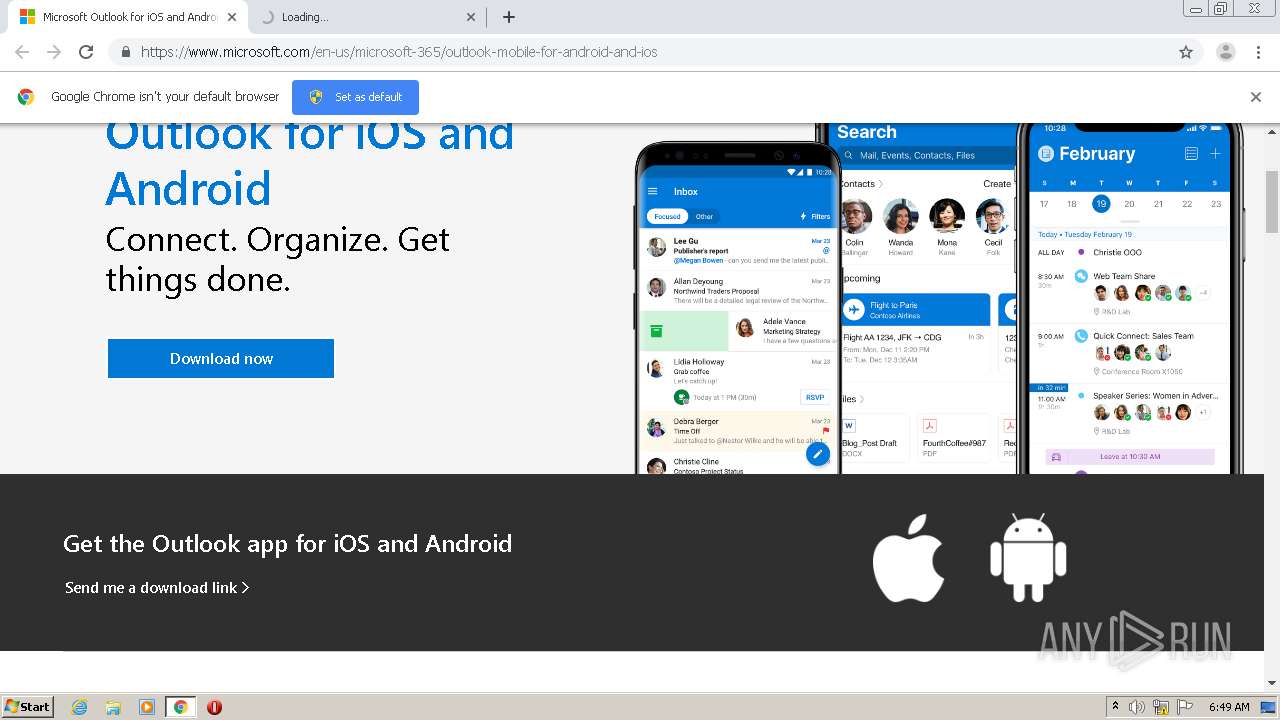Click the Chrome logo in the notification bar
This screenshot has height=720, width=1280.
point(26,97)
